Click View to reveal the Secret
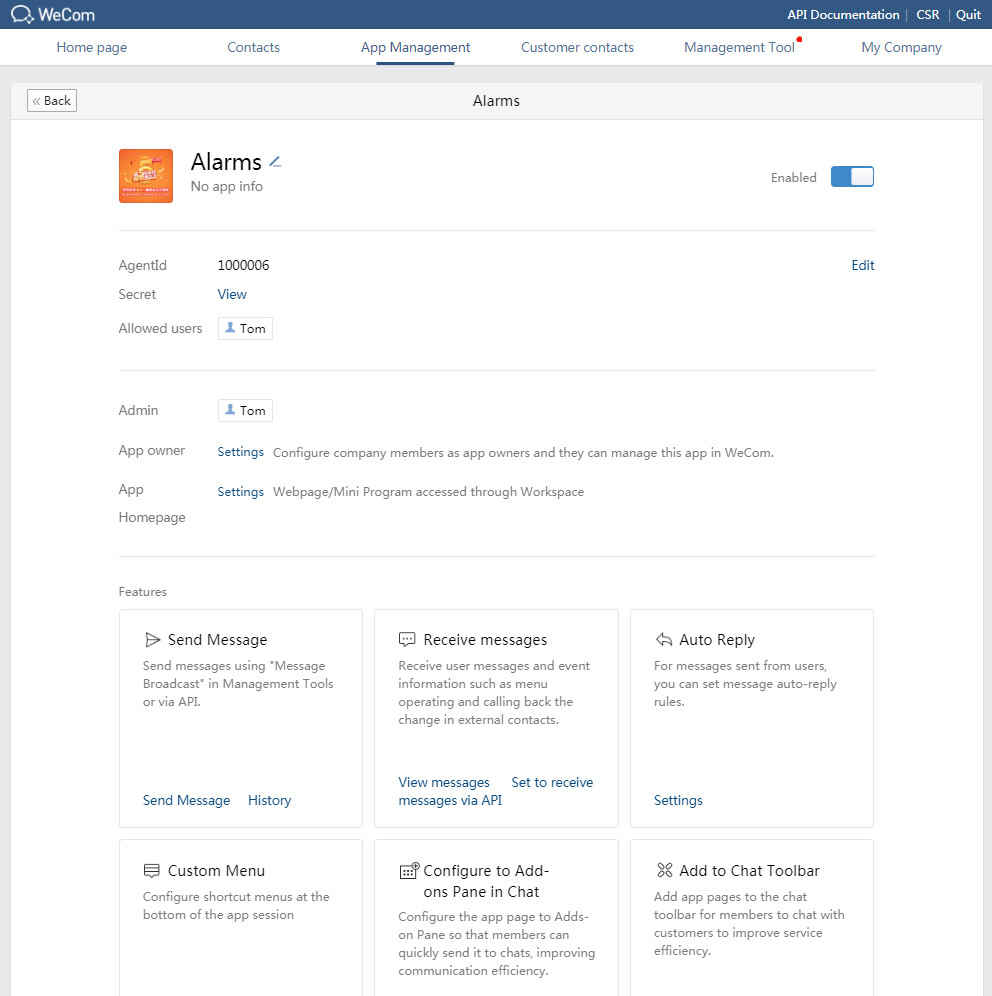Image resolution: width=992 pixels, height=996 pixels. pyautogui.click(x=232, y=294)
